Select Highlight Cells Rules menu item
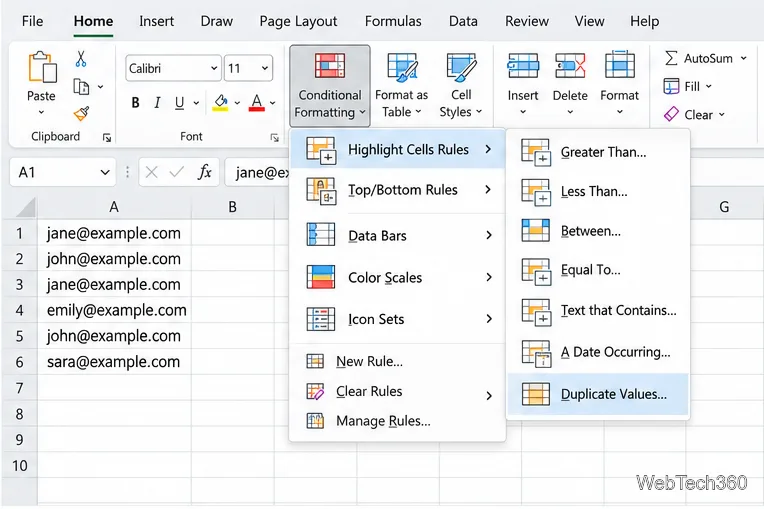This screenshot has width=764, height=509. click(x=398, y=149)
